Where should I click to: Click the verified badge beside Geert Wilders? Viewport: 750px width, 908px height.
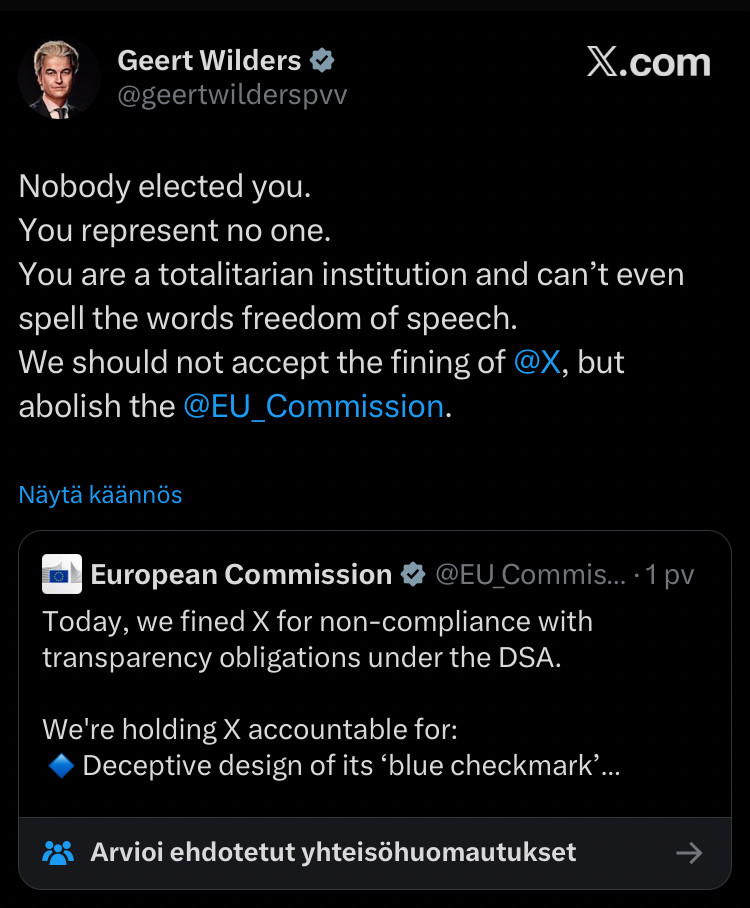(x=322, y=60)
